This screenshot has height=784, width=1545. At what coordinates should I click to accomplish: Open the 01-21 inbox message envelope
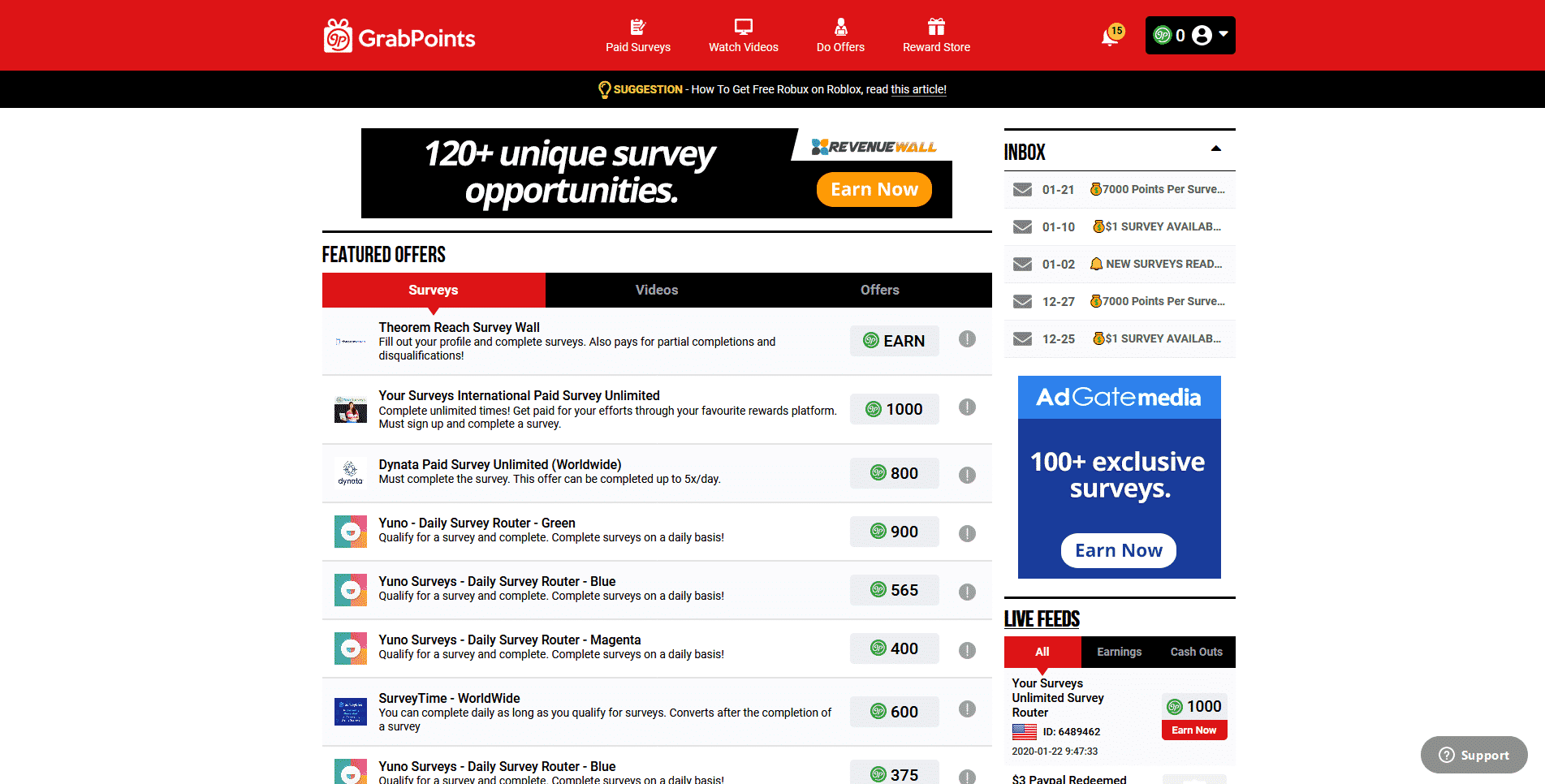[x=1022, y=189]
